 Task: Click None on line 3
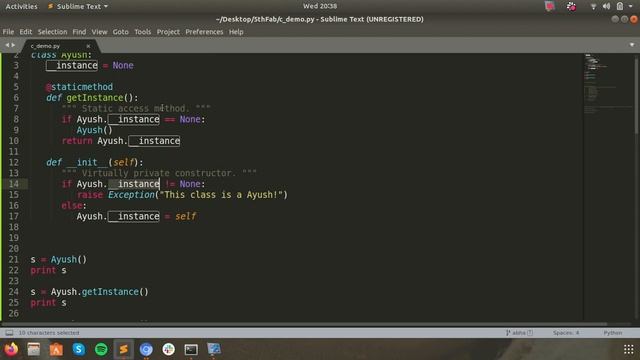pyautogui.click(x=123, y=65)
